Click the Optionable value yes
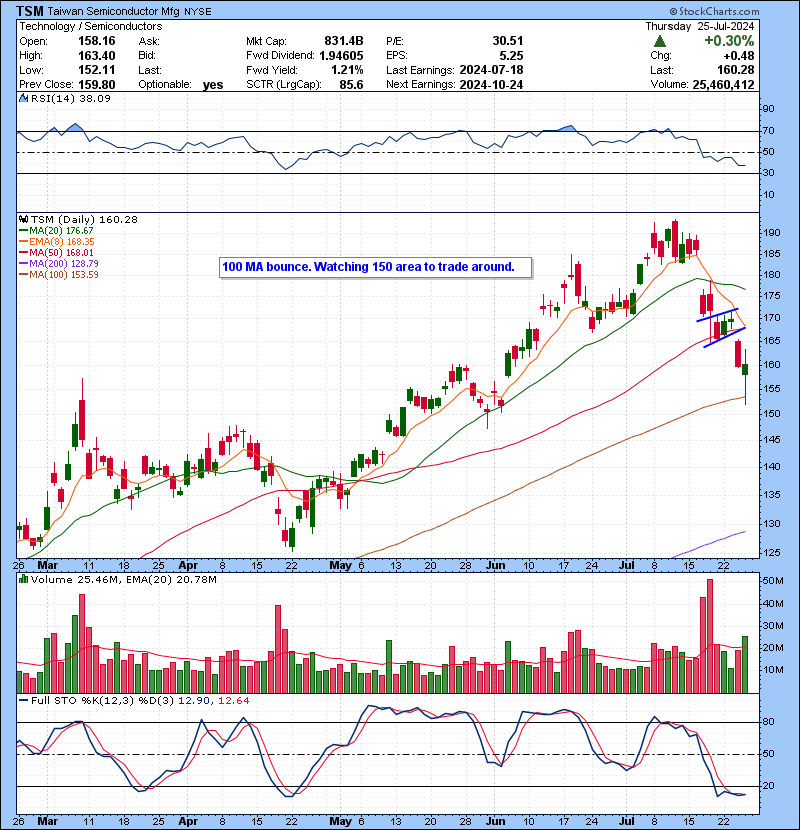 click(213, 85)
